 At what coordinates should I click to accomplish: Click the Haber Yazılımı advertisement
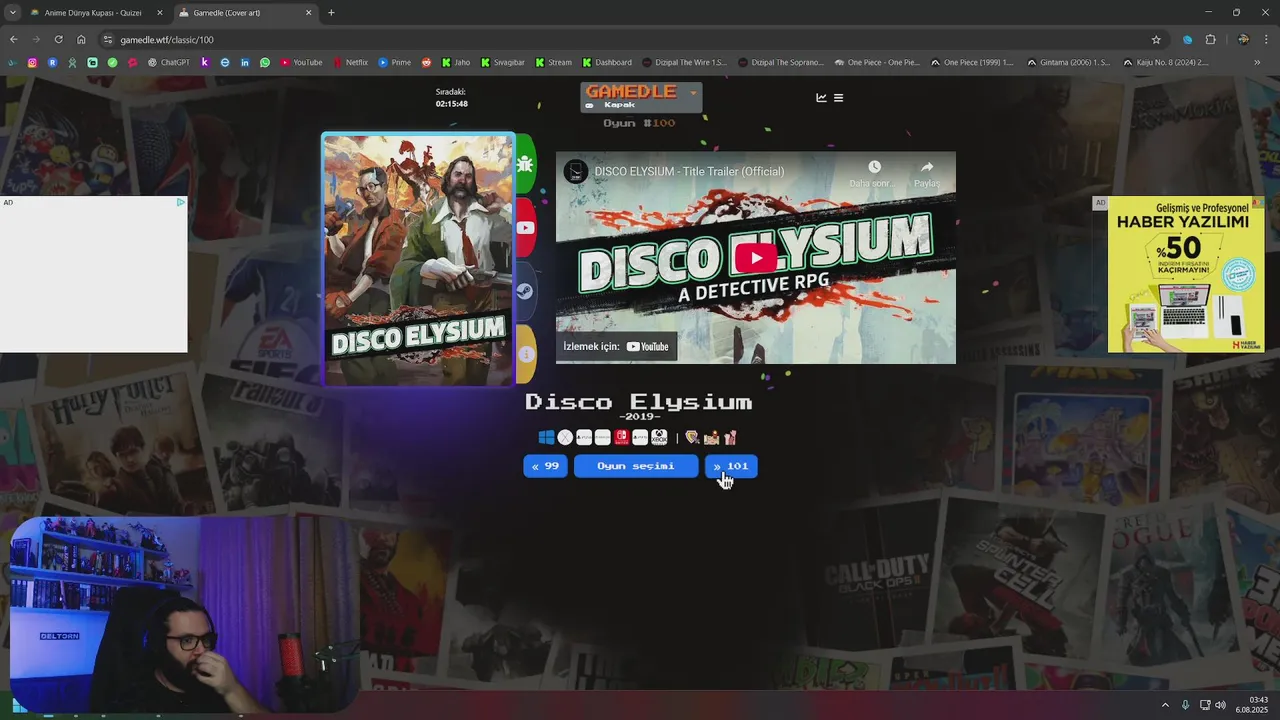click(1186, 274)
